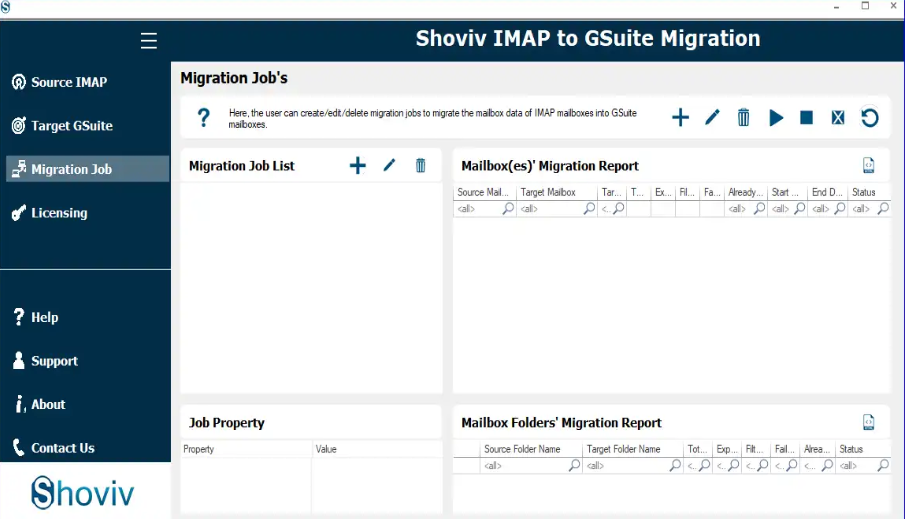The image size is (905, 519).
Task: Sort by Status column in mailbox report
Action: [869, 192]
